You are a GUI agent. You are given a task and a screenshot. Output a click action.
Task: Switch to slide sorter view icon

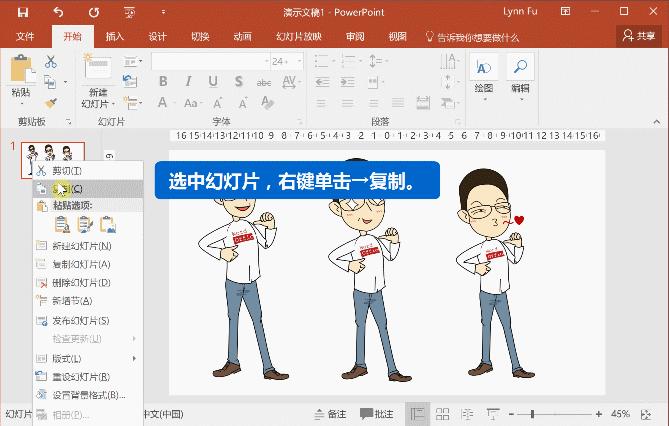(441, 414)
